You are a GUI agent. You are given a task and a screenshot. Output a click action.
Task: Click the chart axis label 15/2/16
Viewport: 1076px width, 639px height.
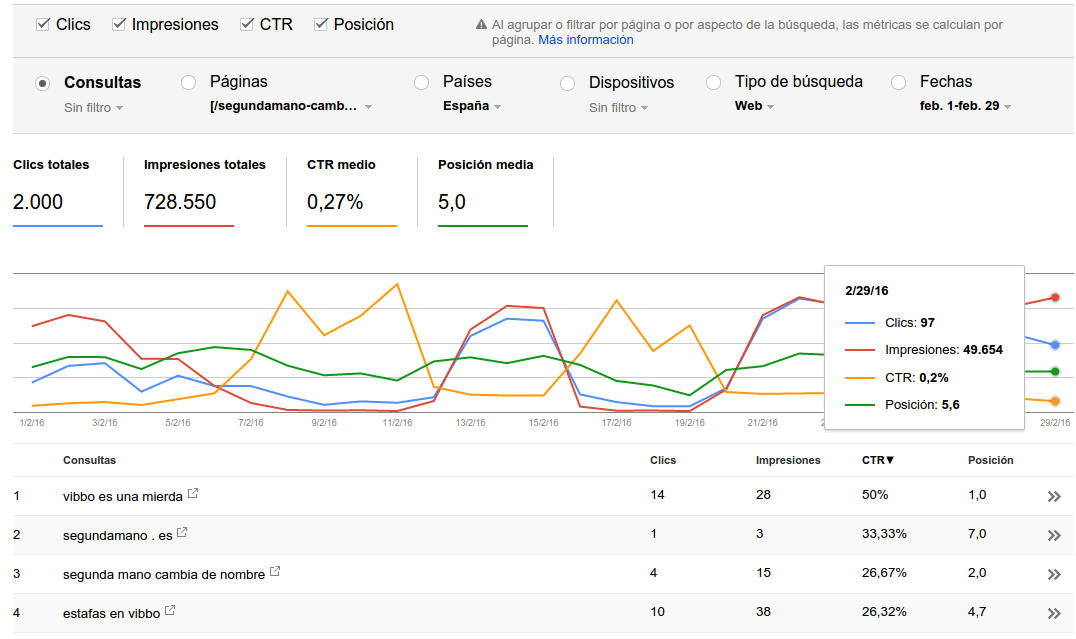coord(543,423)
